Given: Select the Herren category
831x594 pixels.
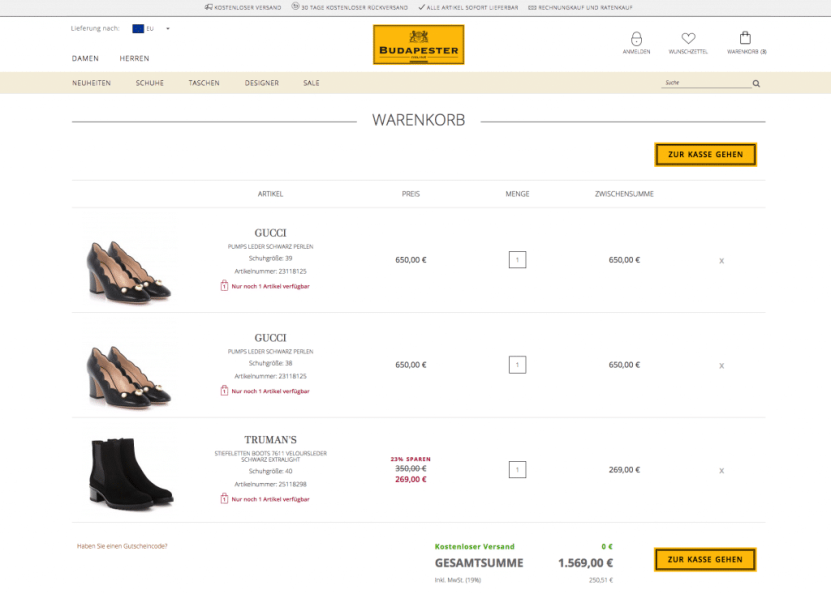Looking at the screenshot, I should point(134,58).
